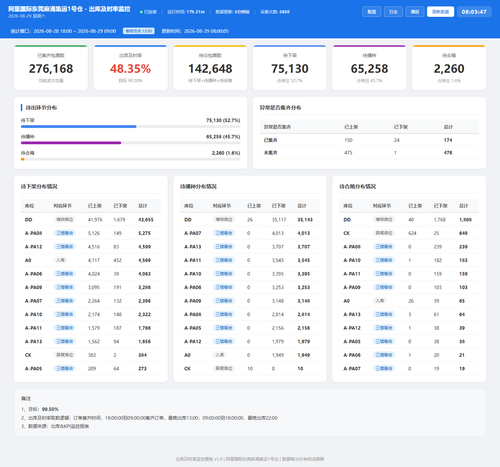The height and width of the screenshot is (467, 500).
Task: Select the 65,258 KPI card
Action: 369,68
